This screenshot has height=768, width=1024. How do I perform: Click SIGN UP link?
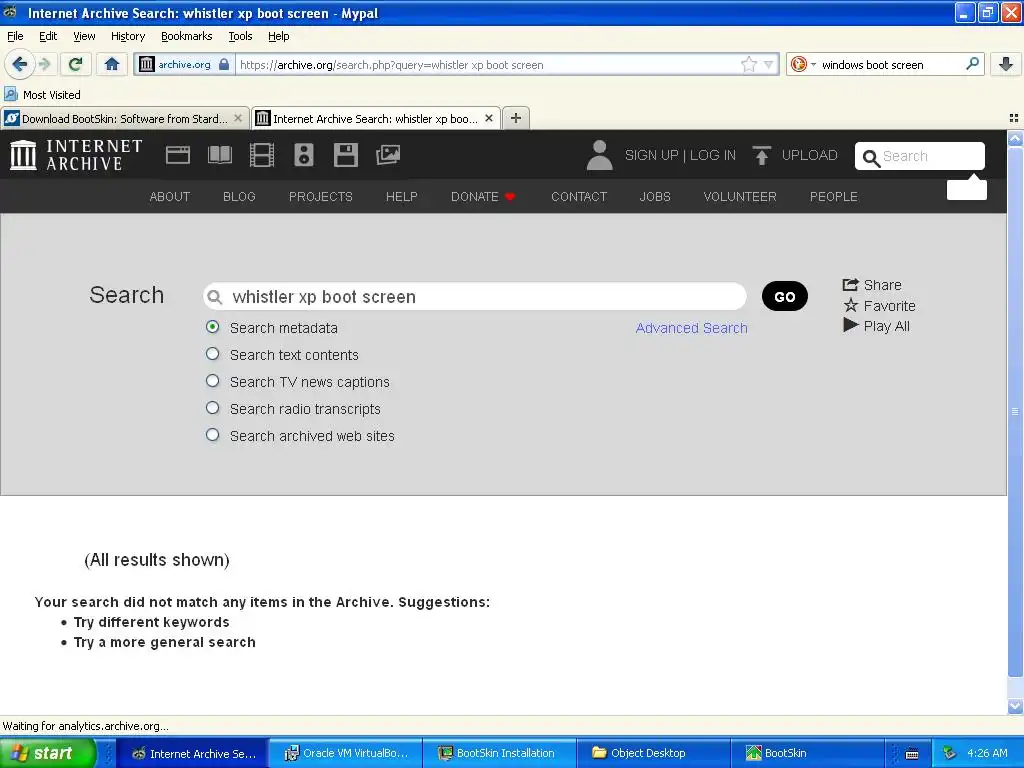click(x=651, y=155)
